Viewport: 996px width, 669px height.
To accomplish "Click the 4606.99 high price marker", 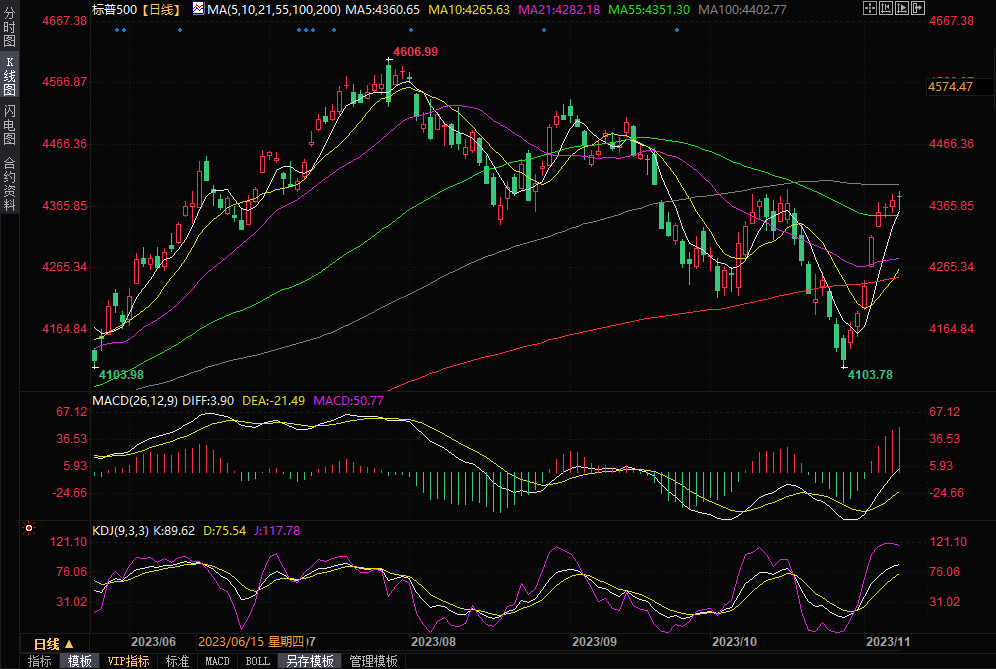I will pos(416,51).
